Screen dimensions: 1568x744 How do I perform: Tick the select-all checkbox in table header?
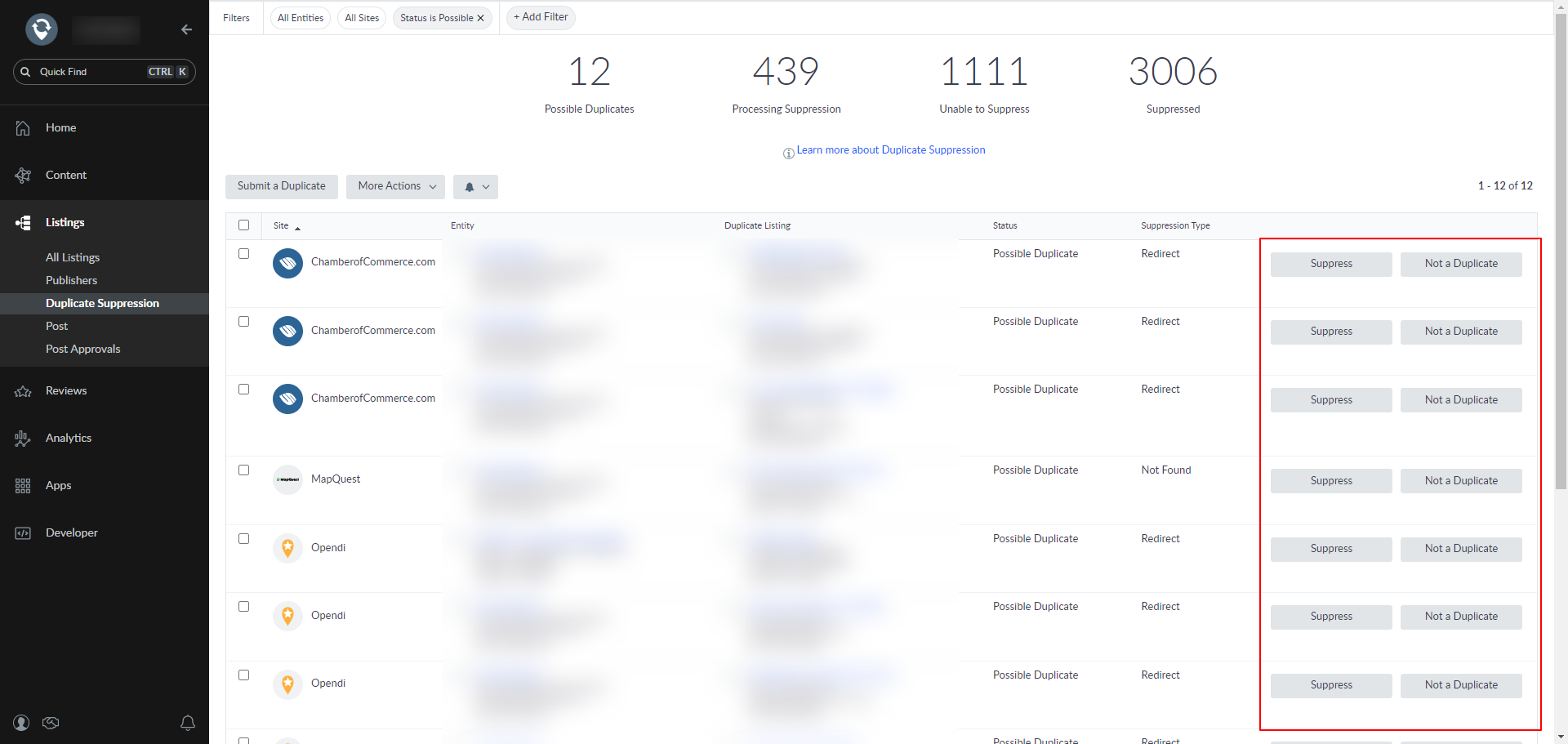pos(243,225)
